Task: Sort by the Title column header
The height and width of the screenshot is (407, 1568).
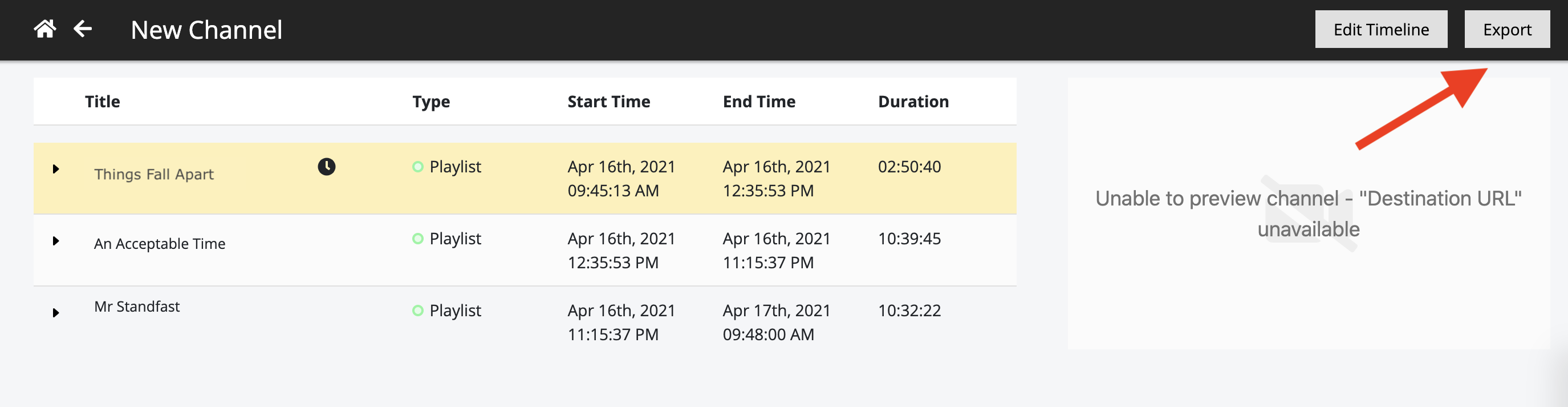Action: tap(102, 101)
